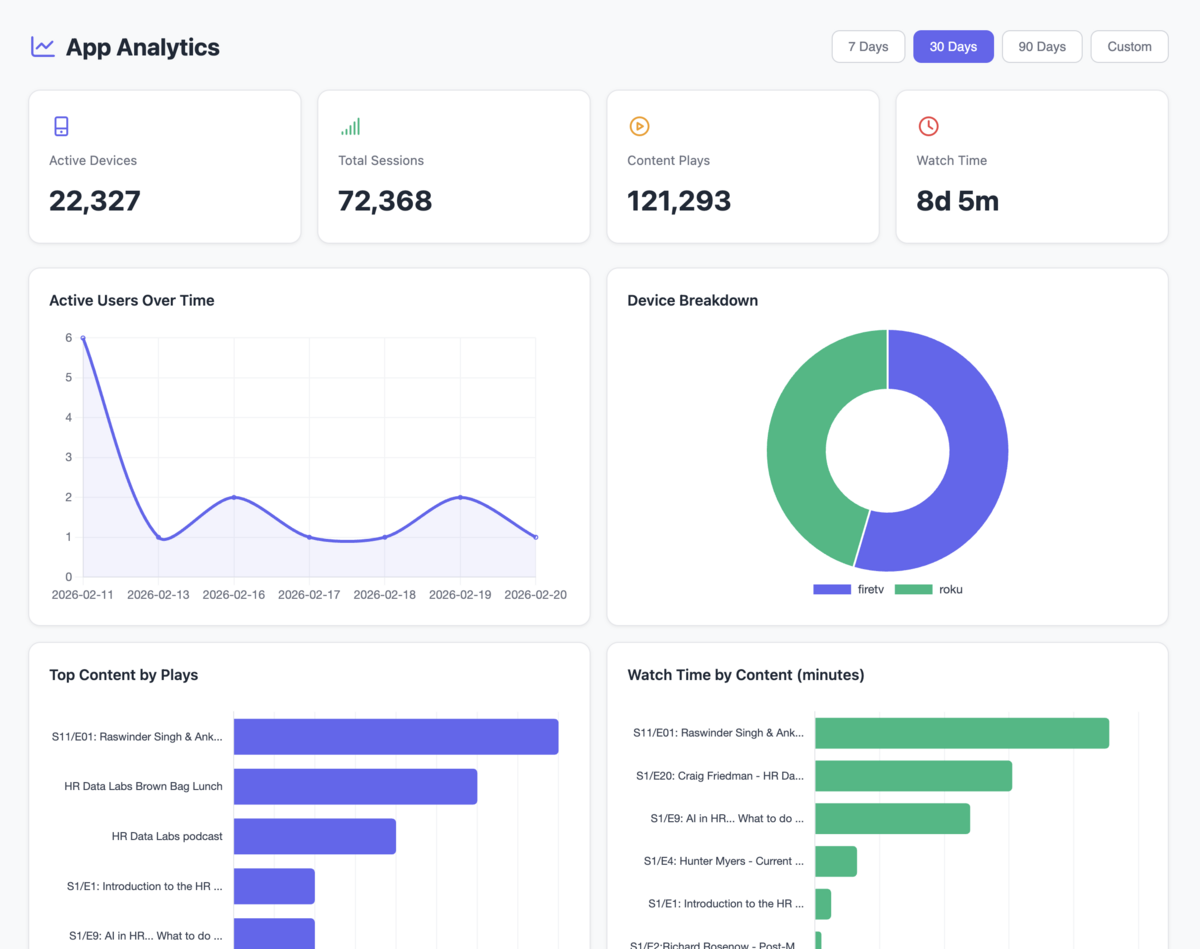Screen dimensions: 1200x949
Task: Click the Active Devices mobile device icon
Action: point(61,126)
